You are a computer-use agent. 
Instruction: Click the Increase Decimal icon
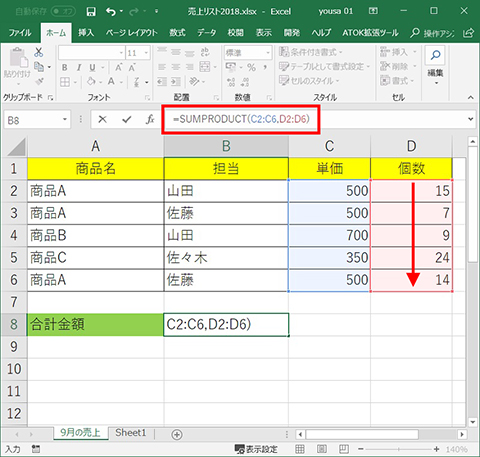click(231, 82)
